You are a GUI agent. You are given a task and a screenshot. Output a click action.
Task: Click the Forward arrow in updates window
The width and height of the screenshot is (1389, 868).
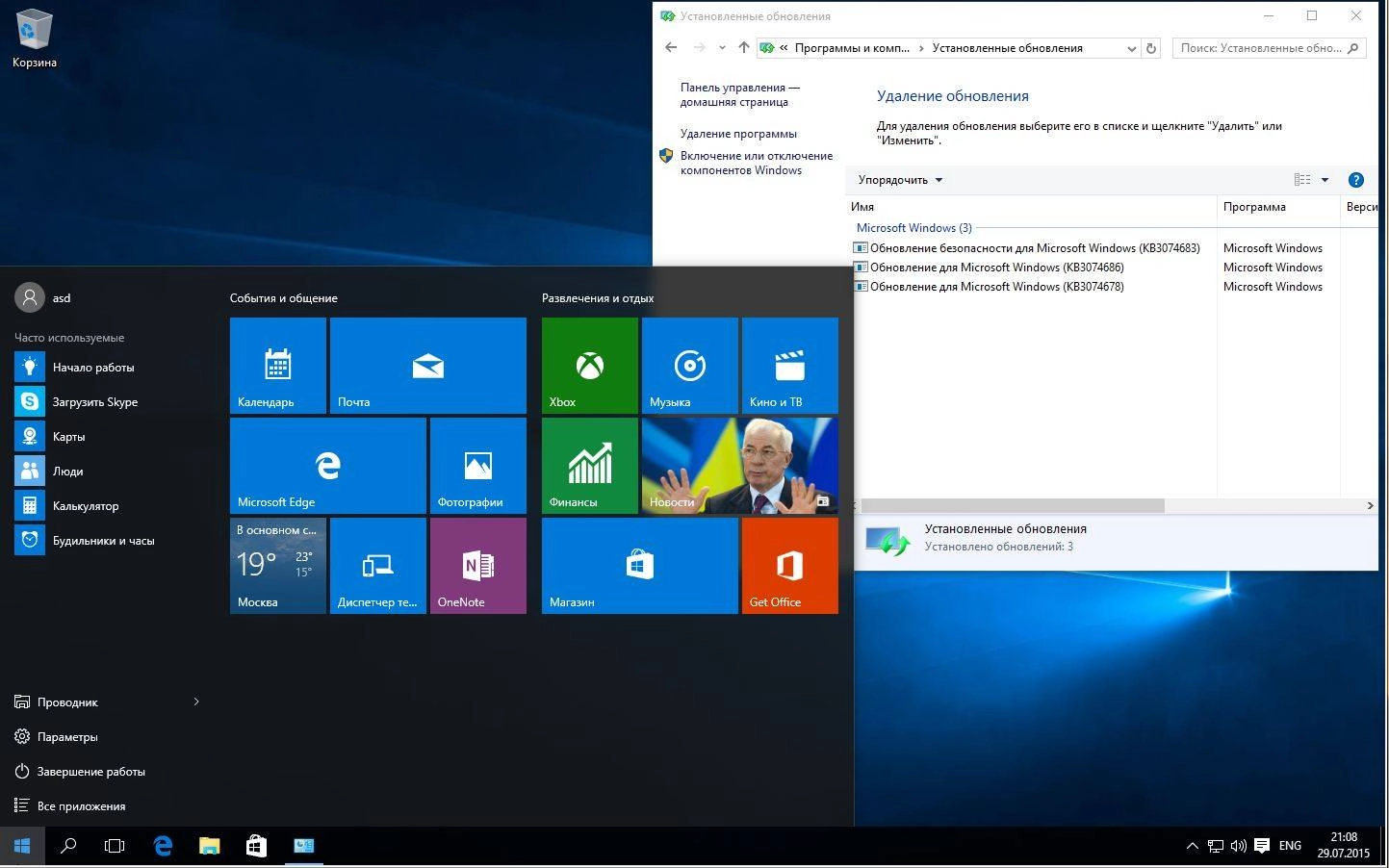pyautogui.click(x=699, y=47)
